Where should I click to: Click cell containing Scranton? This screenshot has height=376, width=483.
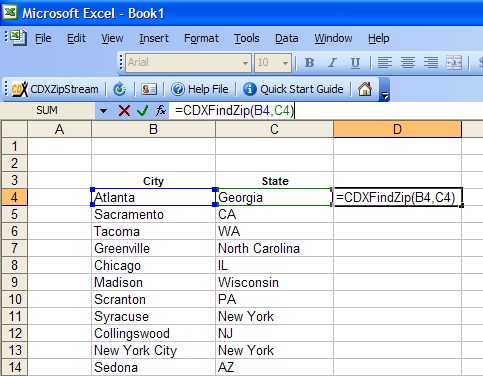coord(153,299)
